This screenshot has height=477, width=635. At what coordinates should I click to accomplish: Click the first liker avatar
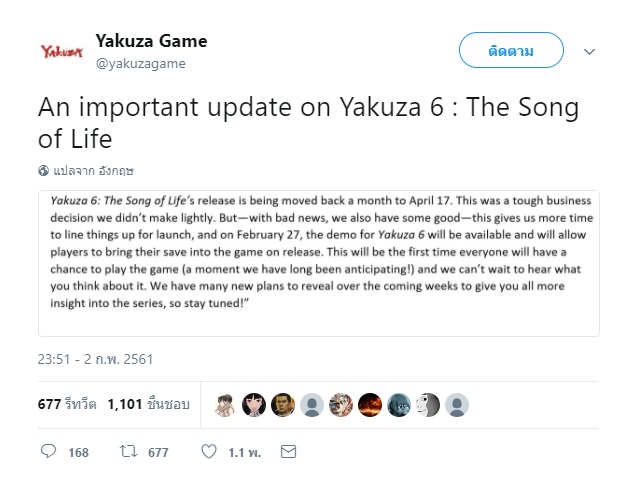[x=226, y=404]
